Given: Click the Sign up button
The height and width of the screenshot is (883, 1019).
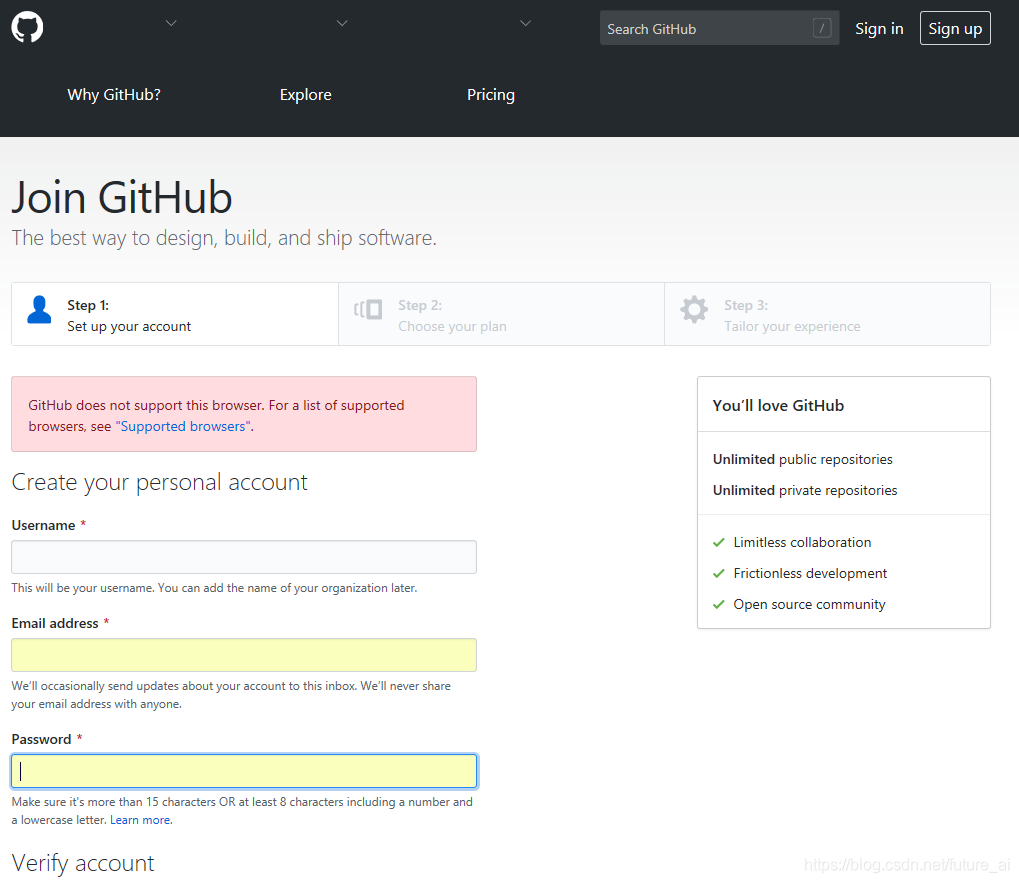Looking at the screenshot, I should (x=955, y=29).
